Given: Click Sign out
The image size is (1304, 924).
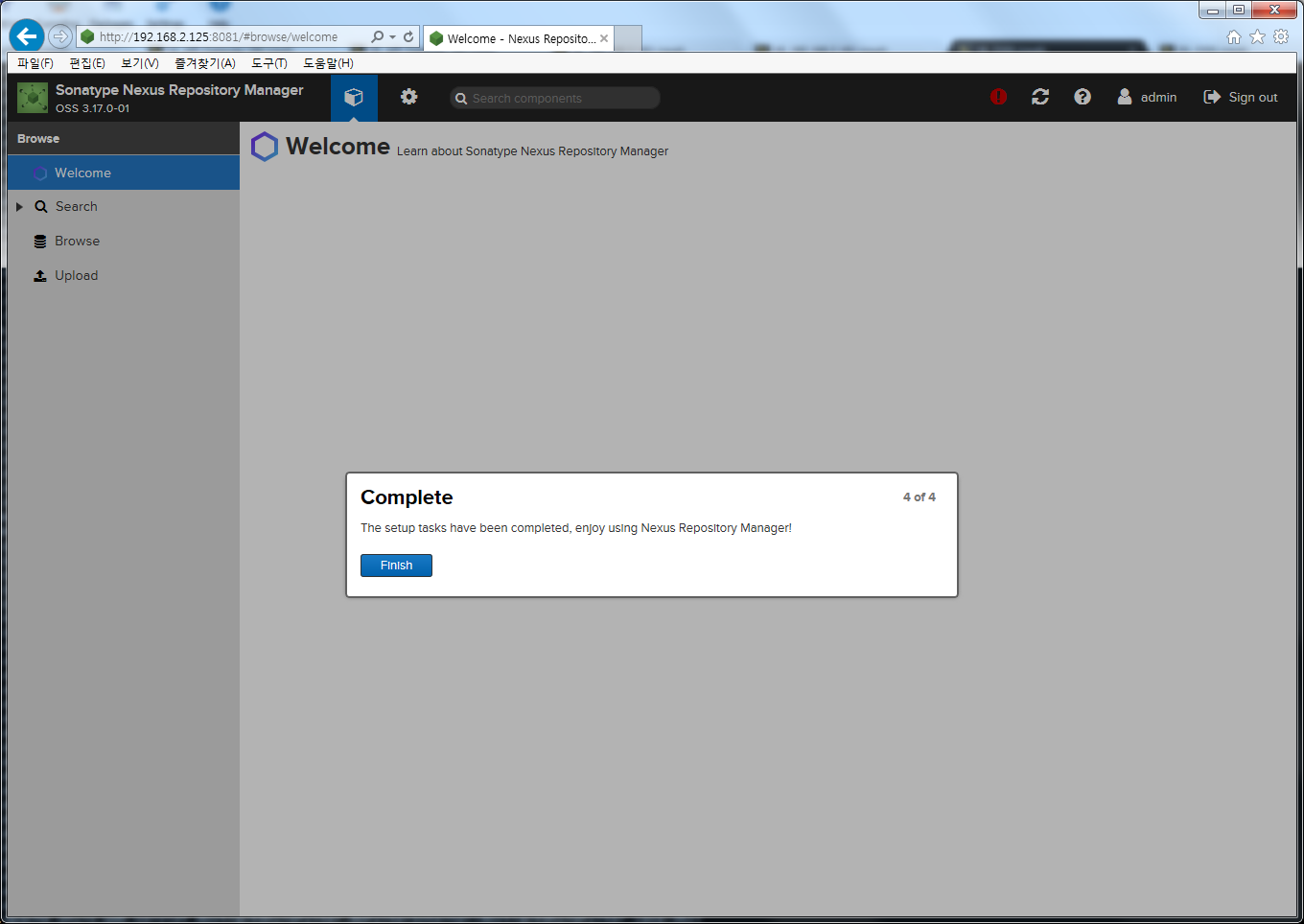Looking at the screenshot, I should [x=1241, y=97].
